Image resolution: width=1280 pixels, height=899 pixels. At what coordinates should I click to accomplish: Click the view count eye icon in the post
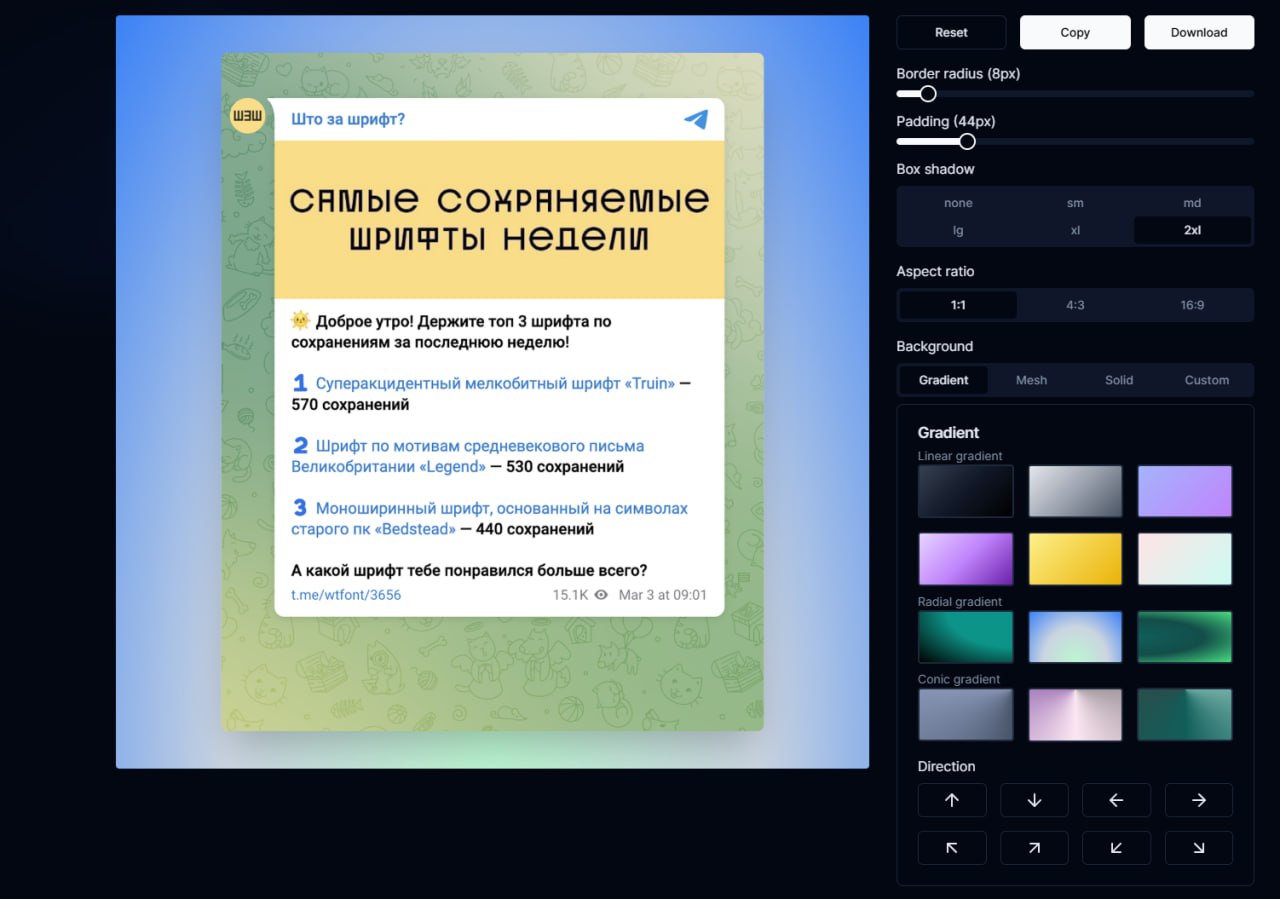point(603,594)
